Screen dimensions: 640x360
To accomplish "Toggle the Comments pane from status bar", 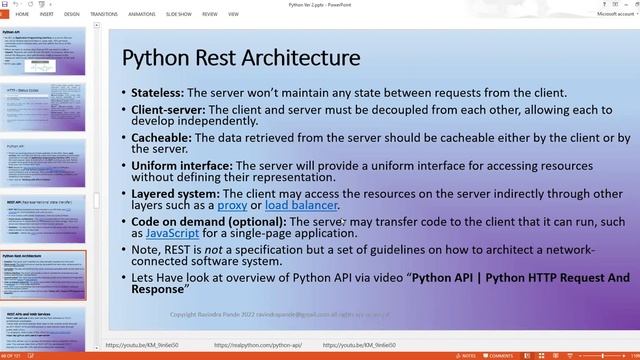I will coord(498,356).
